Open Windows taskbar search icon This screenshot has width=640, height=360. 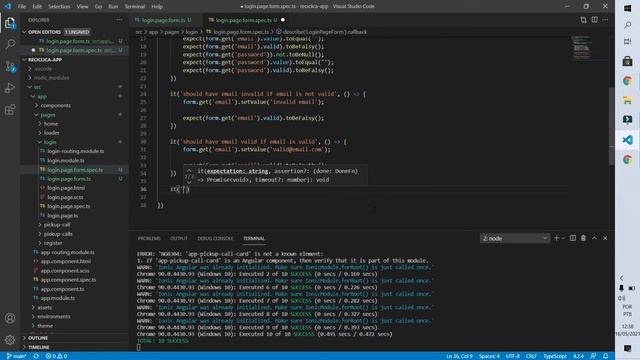[x=627, y=25]
